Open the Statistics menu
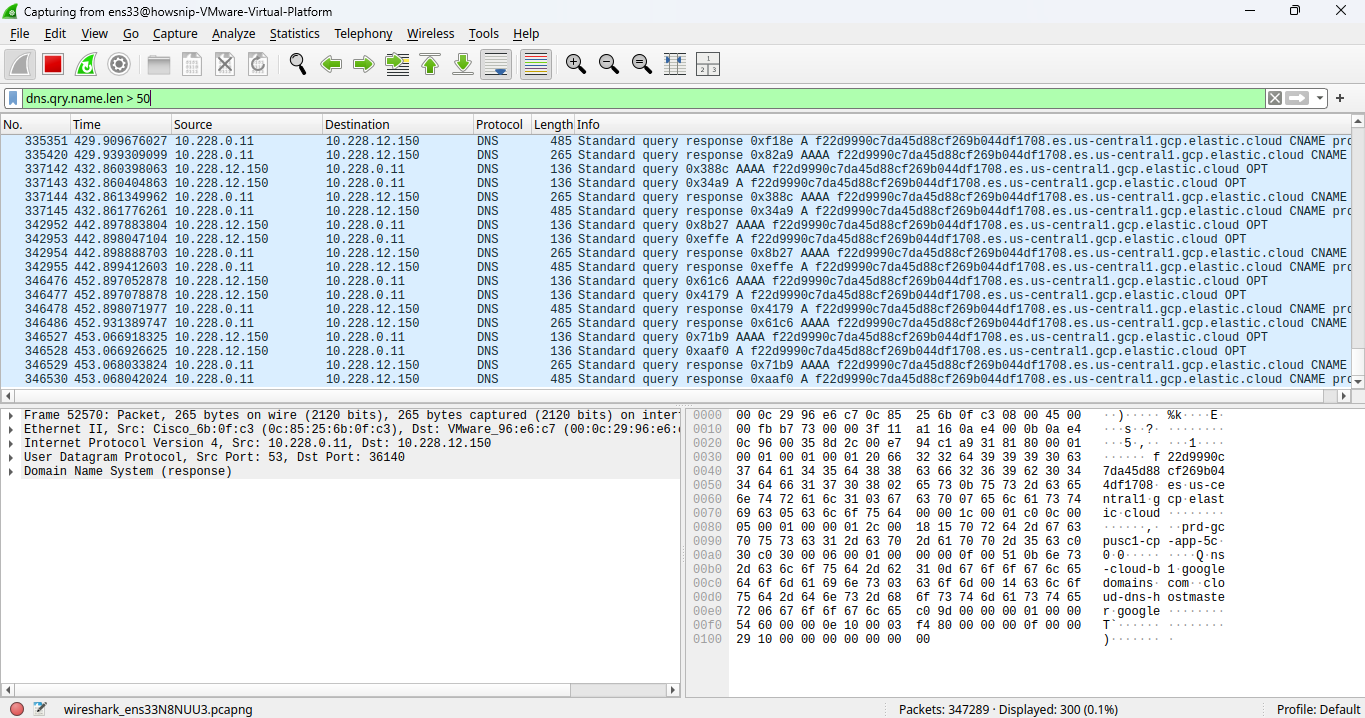1365x718 pixels. click(295, 33)
